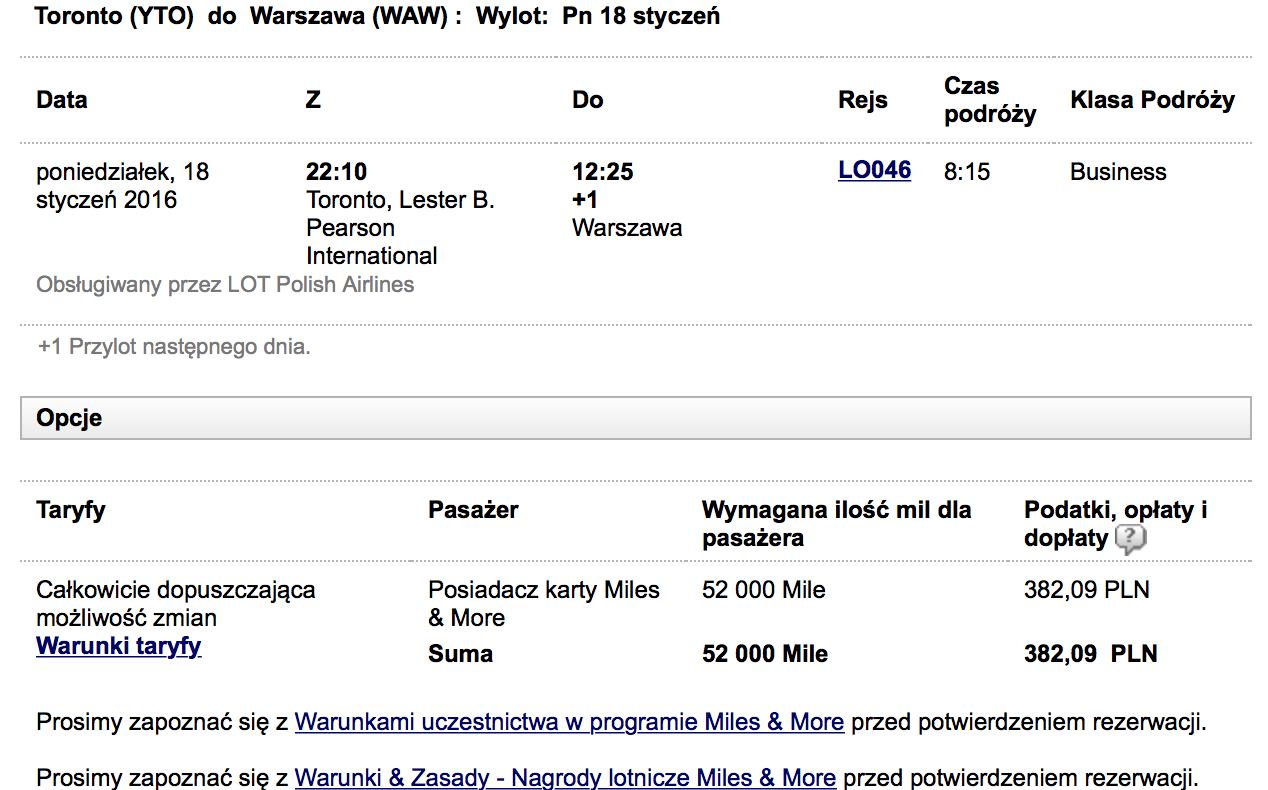The image size is (1268, 790).
Task: Select the departure time 22:10
Action: tap(336, 172)
